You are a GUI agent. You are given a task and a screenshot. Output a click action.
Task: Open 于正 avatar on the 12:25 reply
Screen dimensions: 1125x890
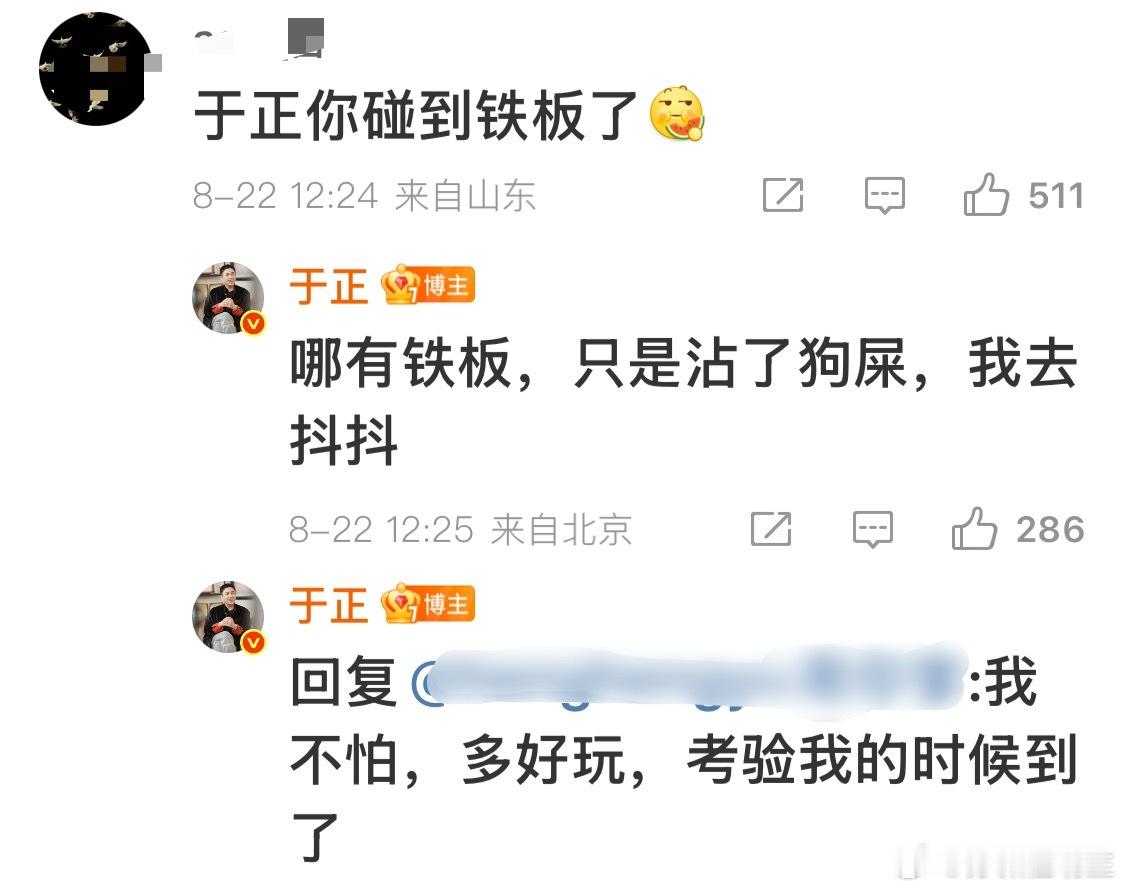click(229, 299)
